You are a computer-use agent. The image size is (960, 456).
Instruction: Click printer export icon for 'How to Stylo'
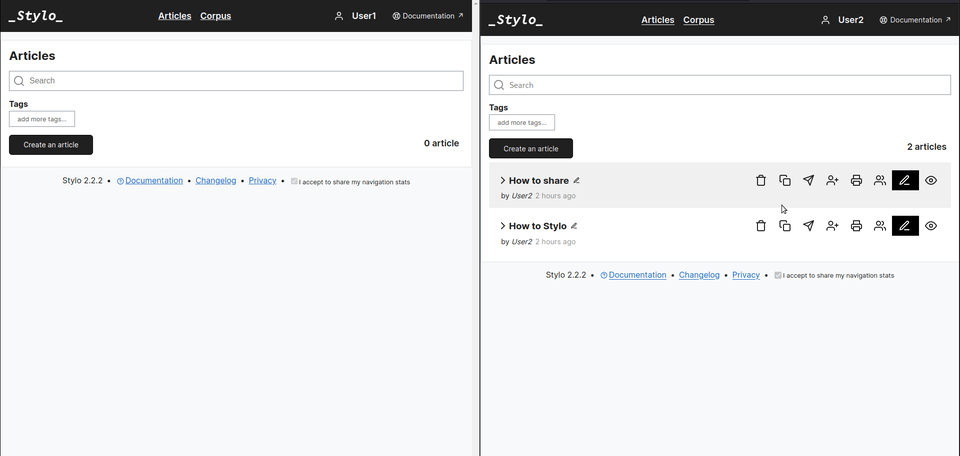856,226
